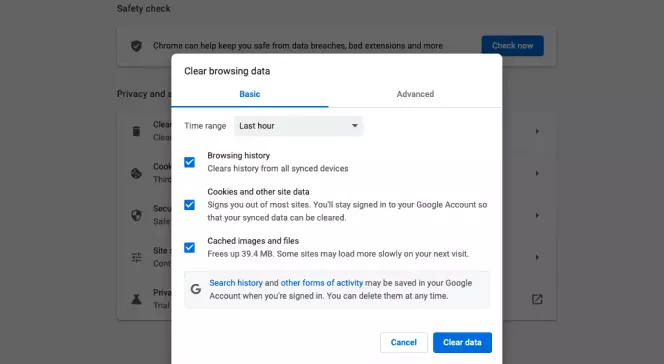Viewport: 664px width, 364px height.
Task: Click the Cookies and other site data label
Action: (258, 192)
